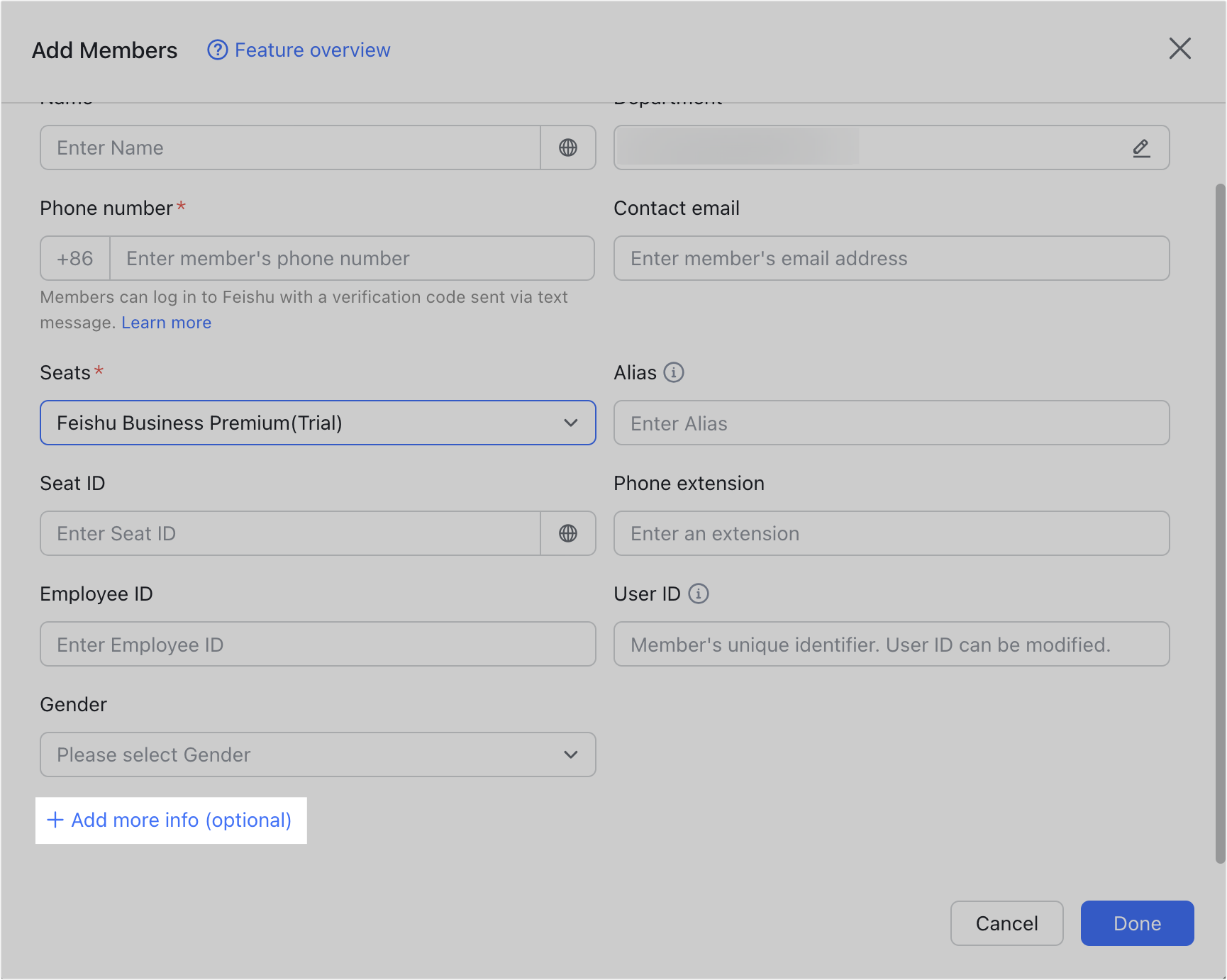
Task: Focus the Enter Alias field
Action: click(892, 423)
